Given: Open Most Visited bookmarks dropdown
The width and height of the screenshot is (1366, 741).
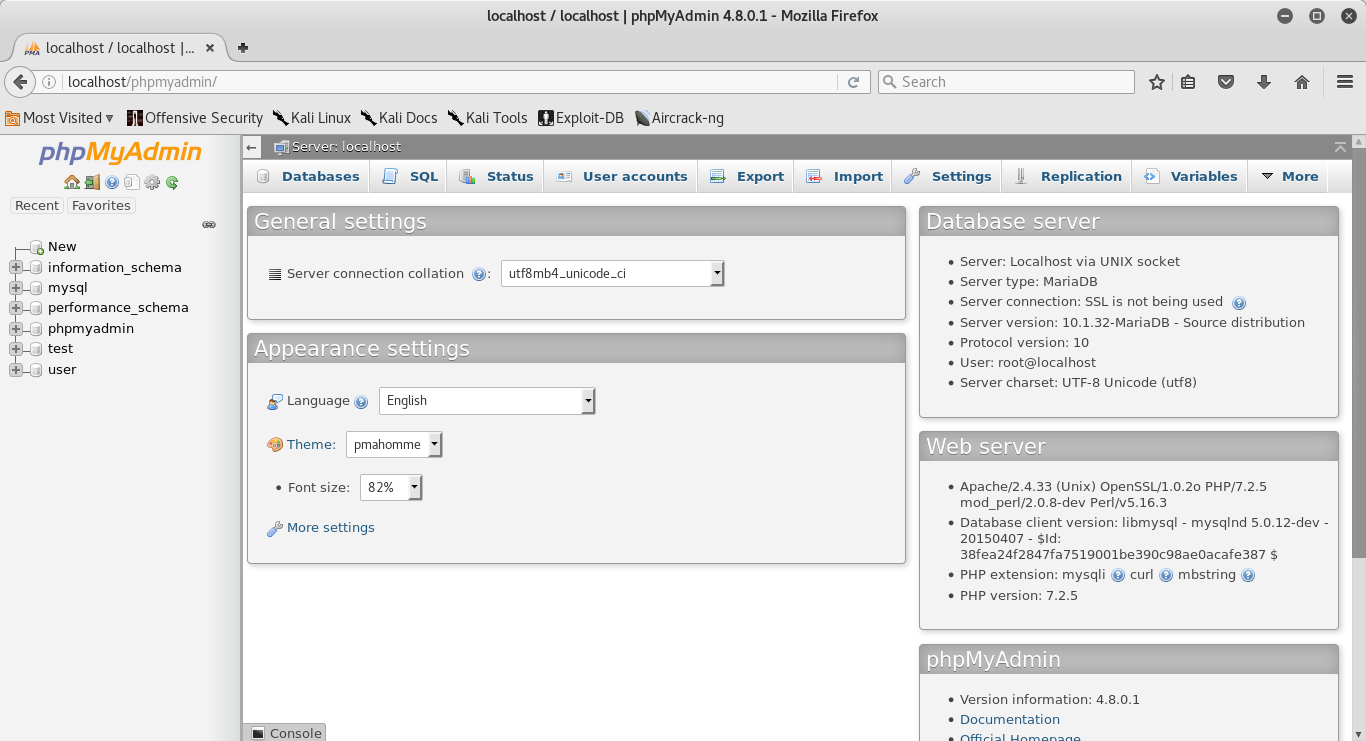Looking at the screenshot, I should (60, 118).
